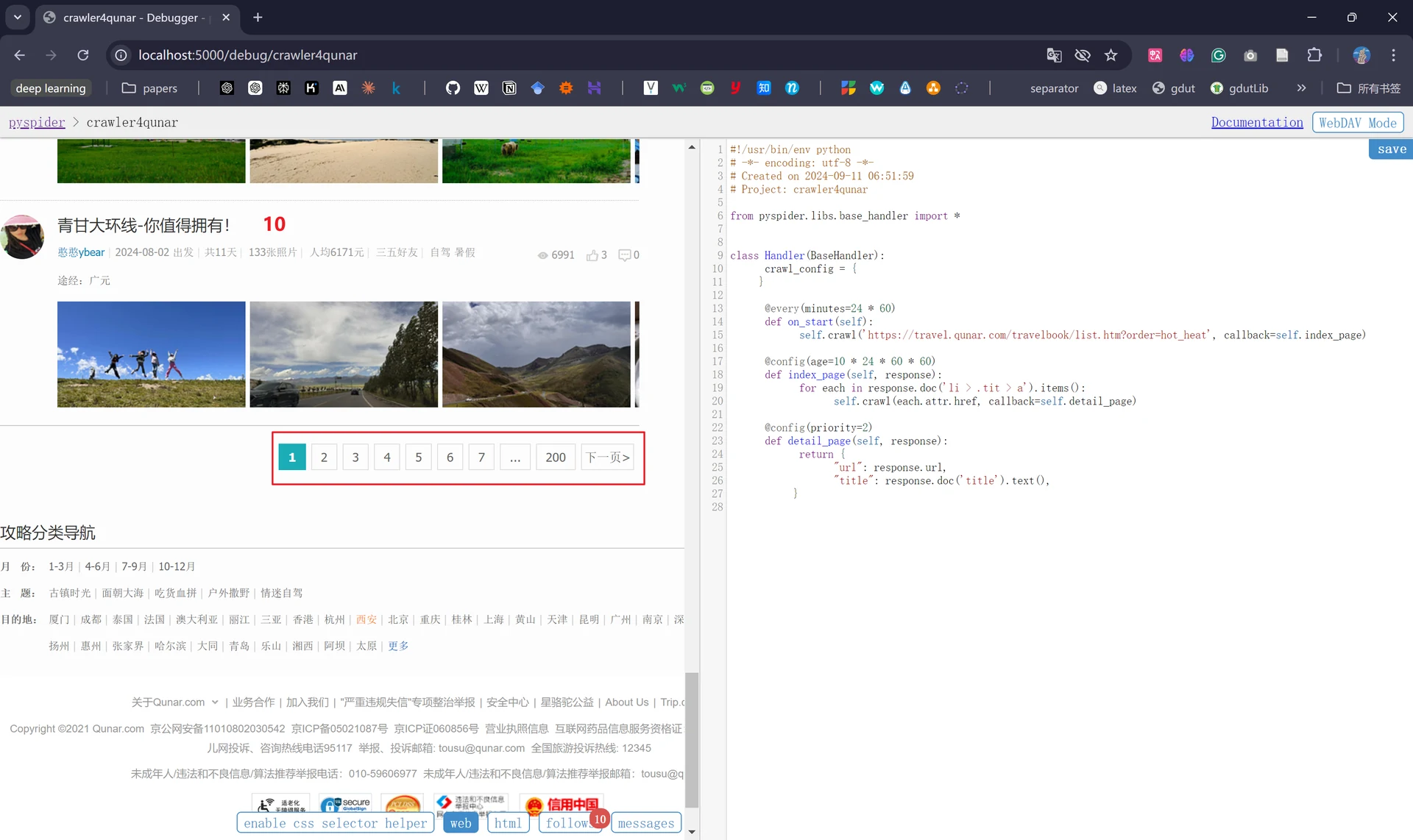The image size is (1413, 840).
Task: Toggle enable css selector helper
Action: pos(335,823)
